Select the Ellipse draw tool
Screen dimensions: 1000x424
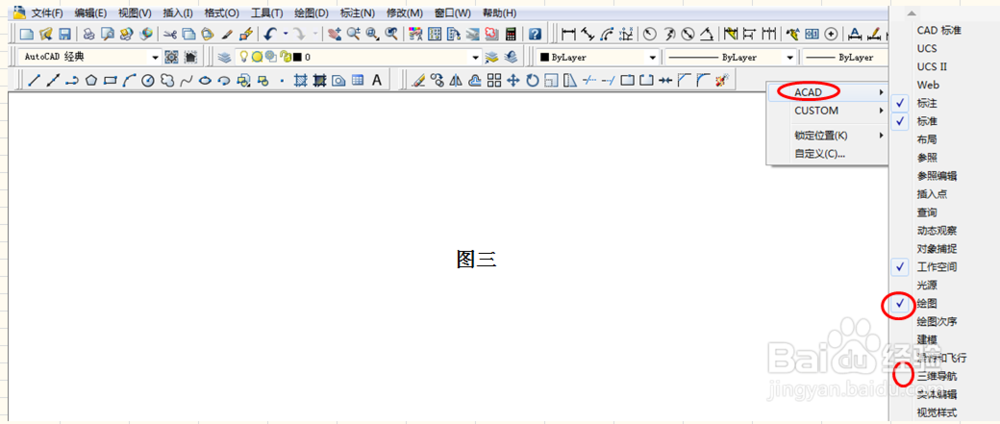pos(205,80)
